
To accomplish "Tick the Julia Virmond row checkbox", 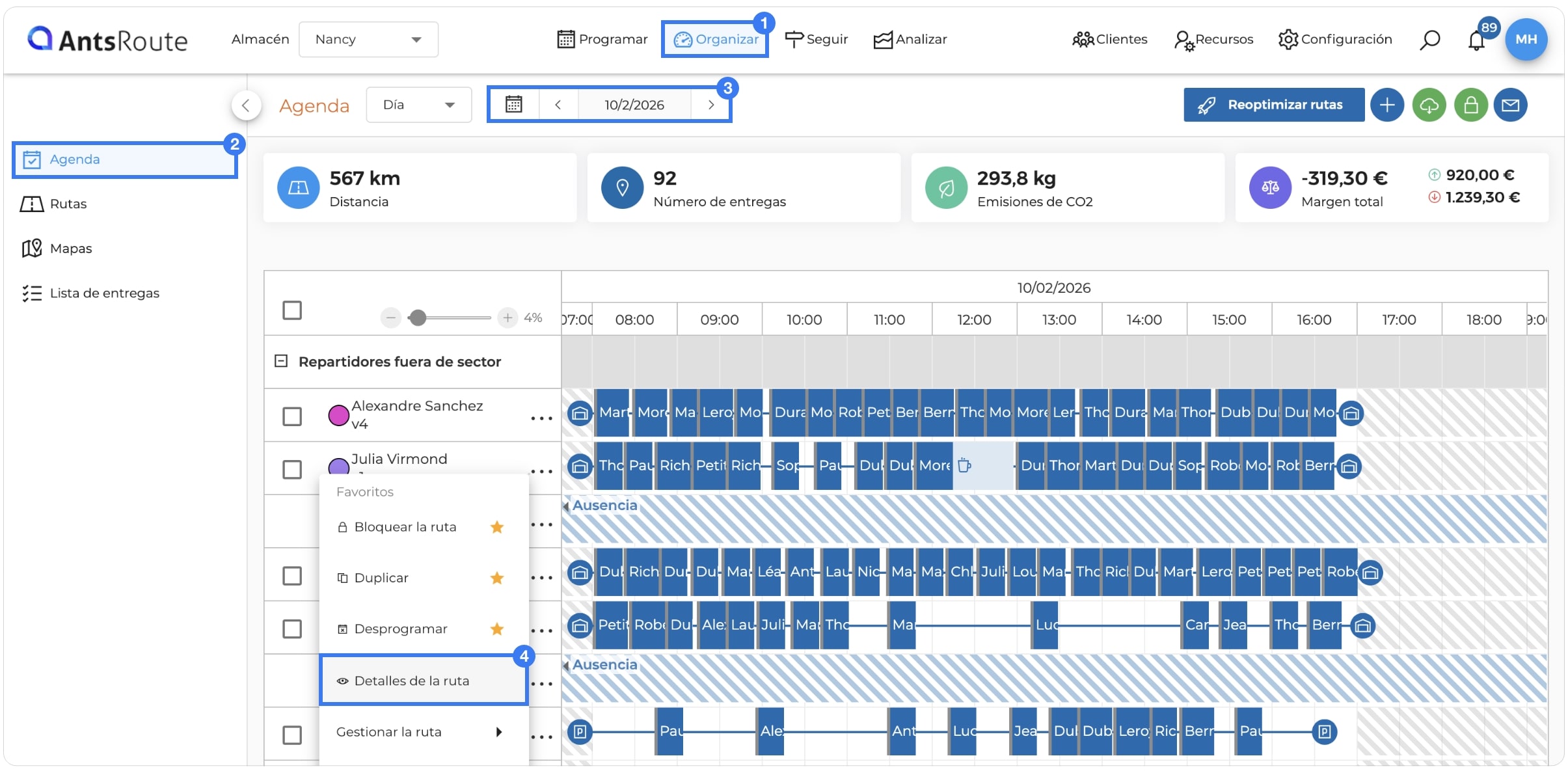I will coord(292,469).
